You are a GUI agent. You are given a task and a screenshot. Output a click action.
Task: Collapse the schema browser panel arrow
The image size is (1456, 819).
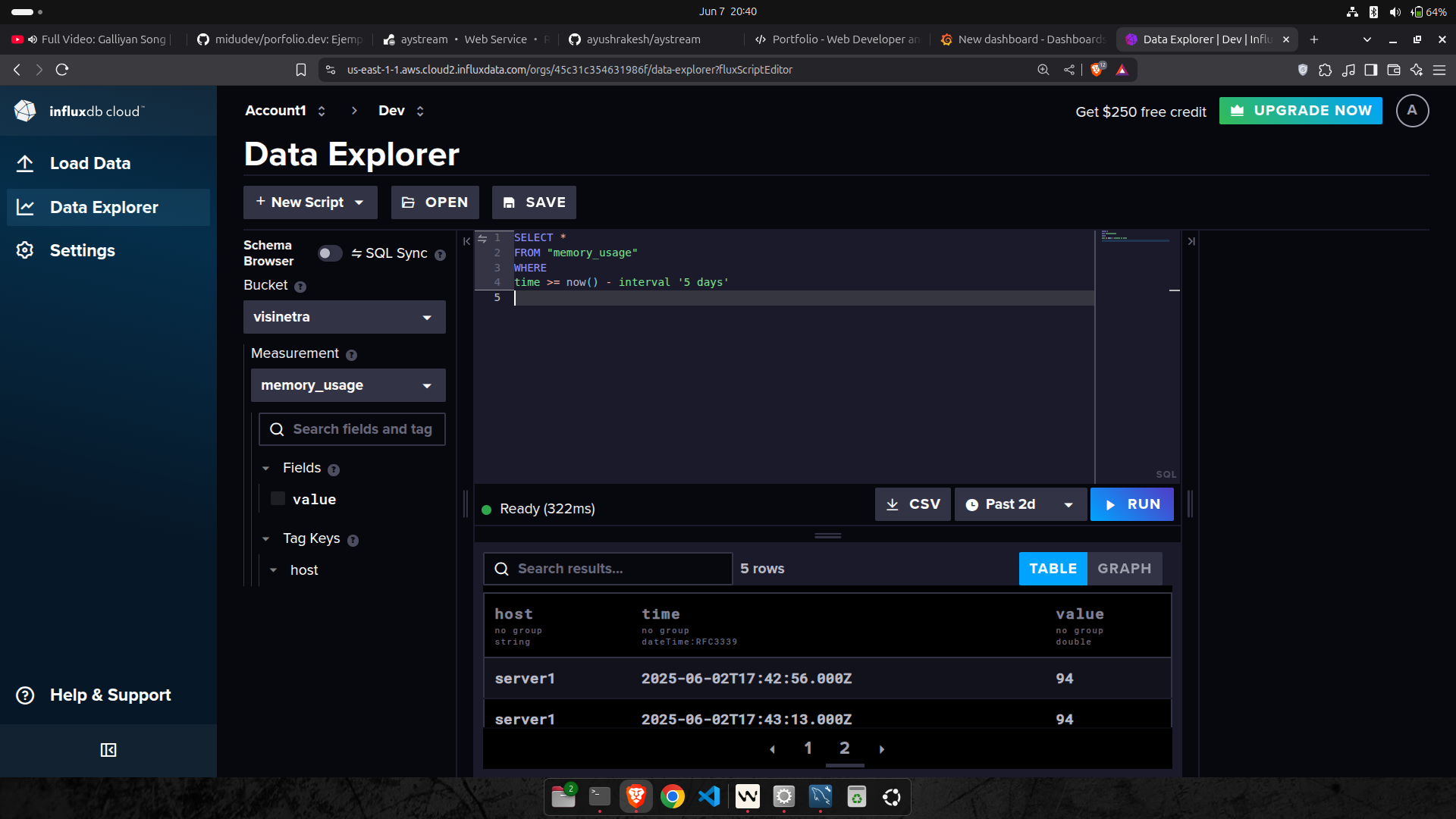tap(466, 241)
